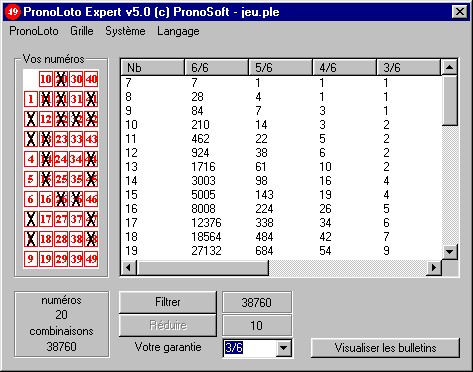473x372 pixels.
Task: Click the vertical scrollbar thumb of table
Action: (x=449, y=100)
